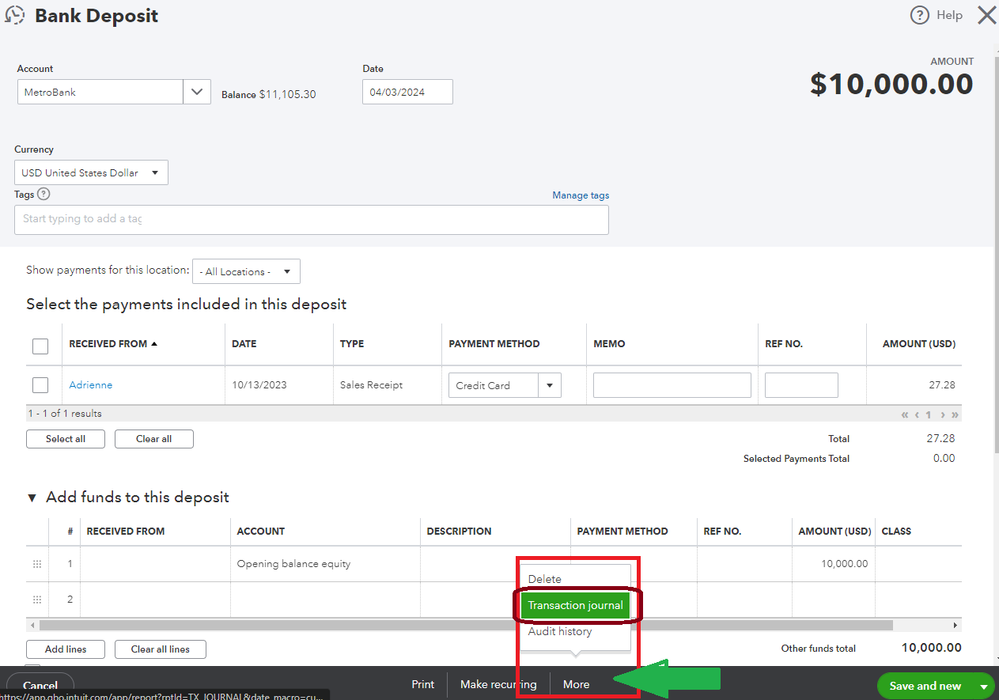Click Print in the bottom bar
This screenshot has width=999, height=700.
pyautogui.click(x=422, y=684)
